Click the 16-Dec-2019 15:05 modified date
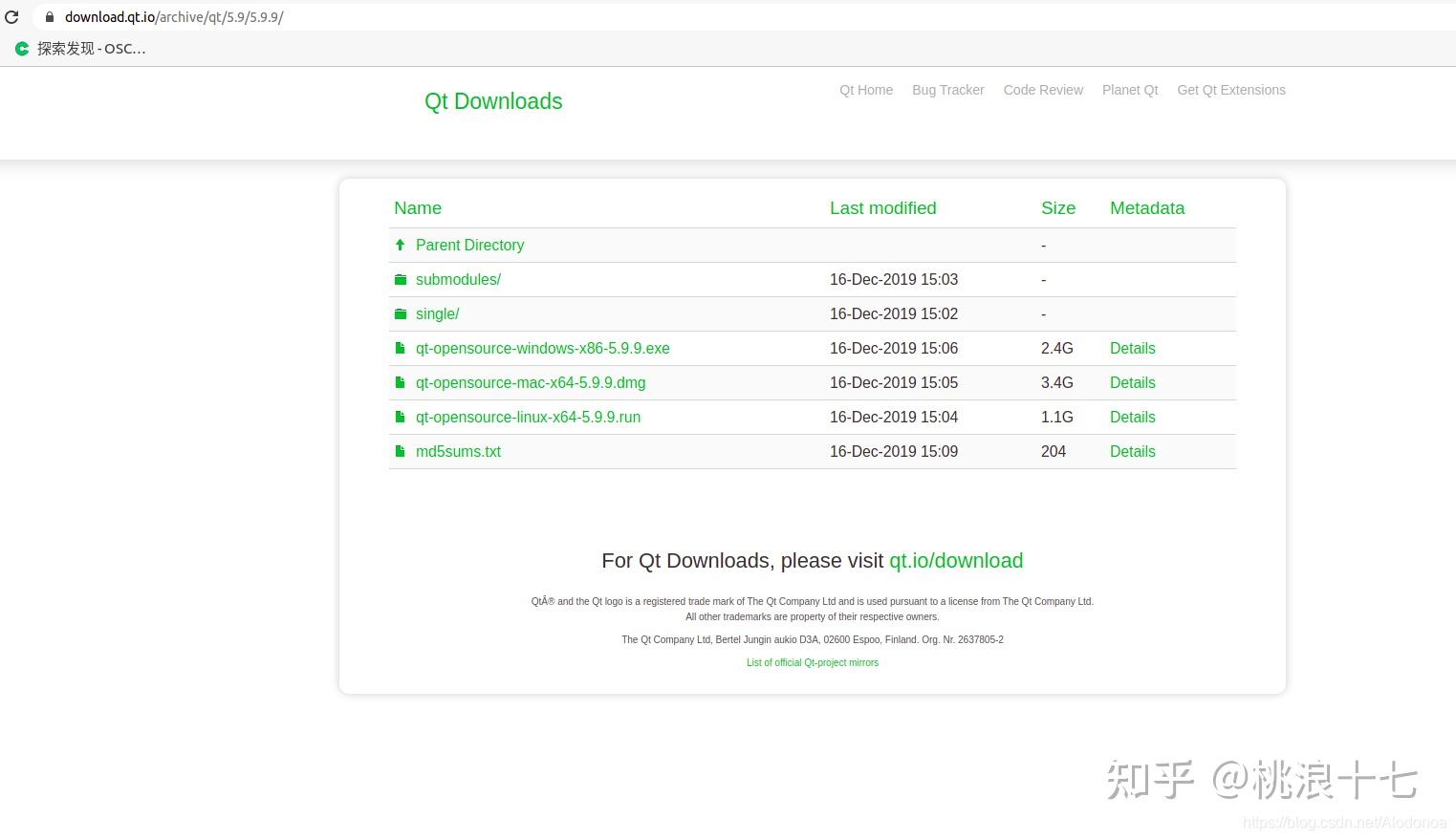The width and height of the screenshot is (1456, 840). point(894,382)
